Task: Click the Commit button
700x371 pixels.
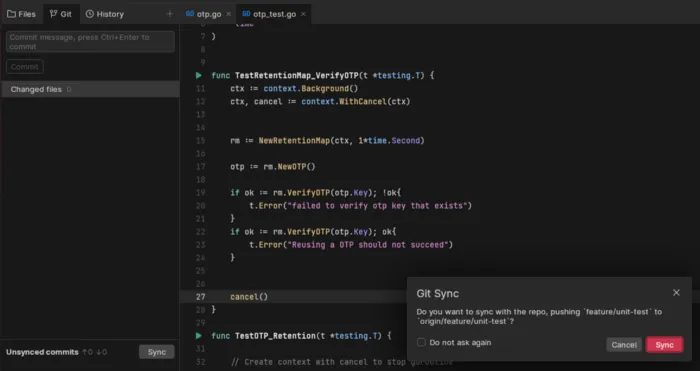Action: coord(25,67)
